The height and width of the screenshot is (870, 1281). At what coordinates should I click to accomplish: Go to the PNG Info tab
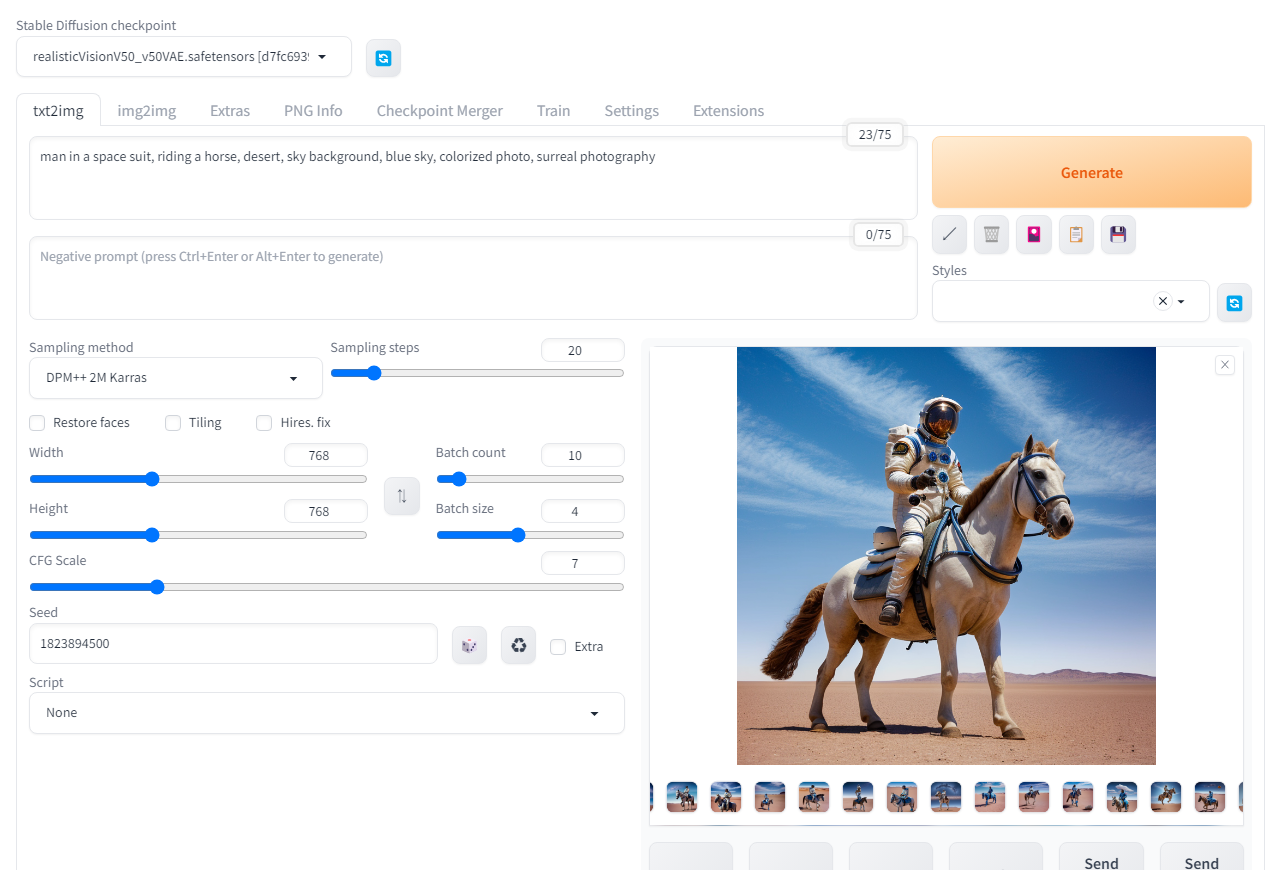313,111
